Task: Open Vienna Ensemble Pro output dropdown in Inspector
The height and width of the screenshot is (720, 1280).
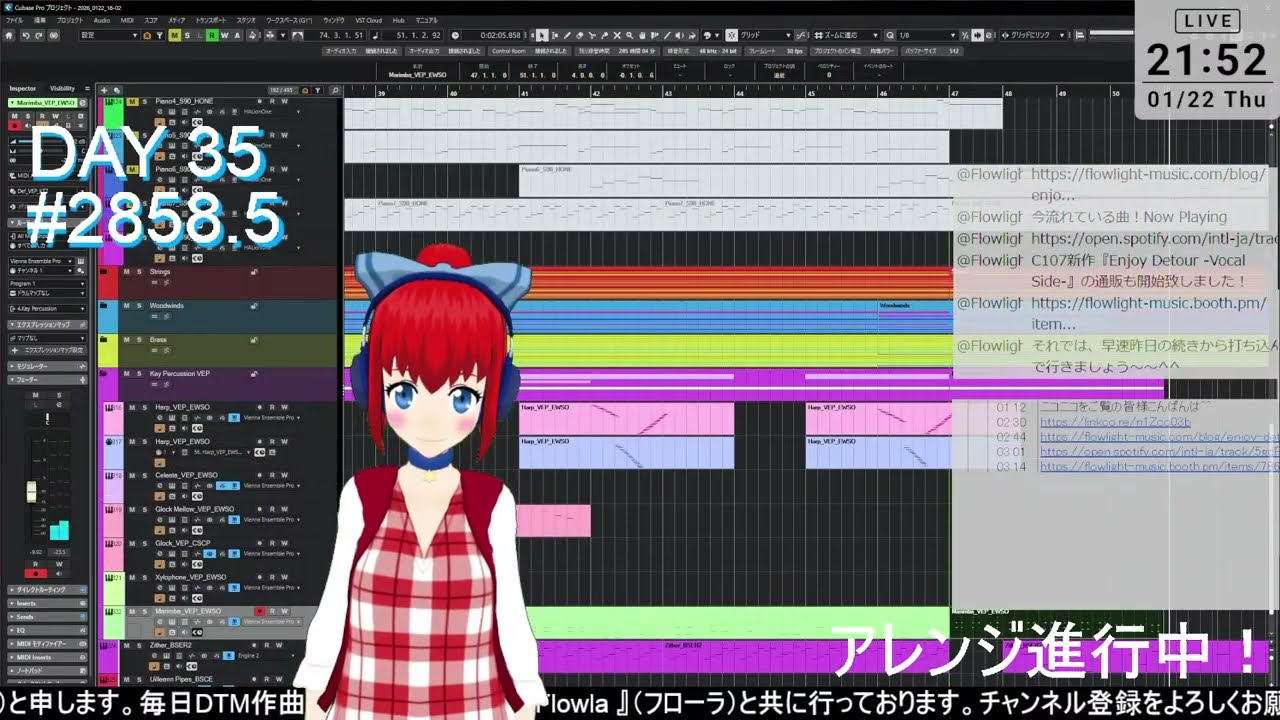Action: tap(41, 261)
